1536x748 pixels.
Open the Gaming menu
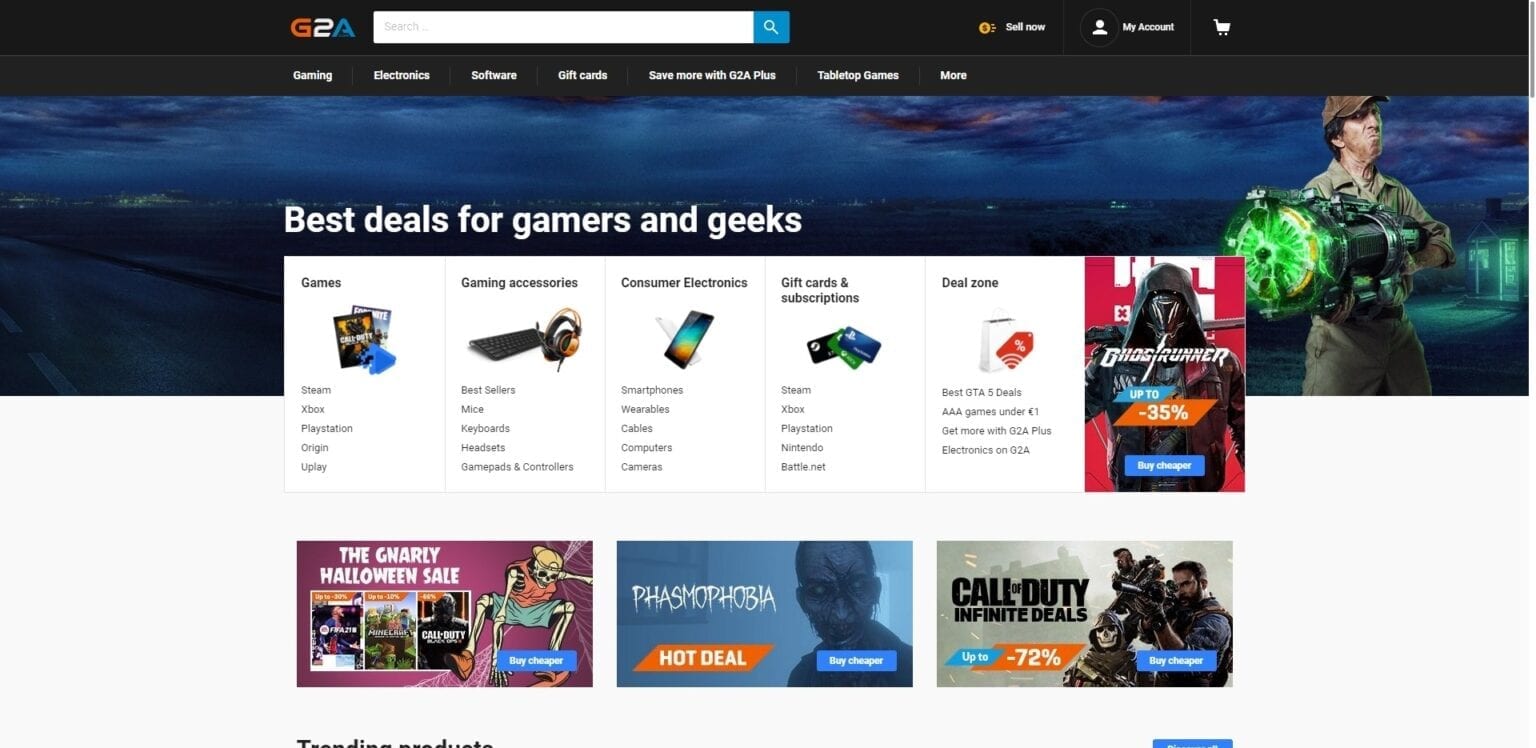(312, 75)
